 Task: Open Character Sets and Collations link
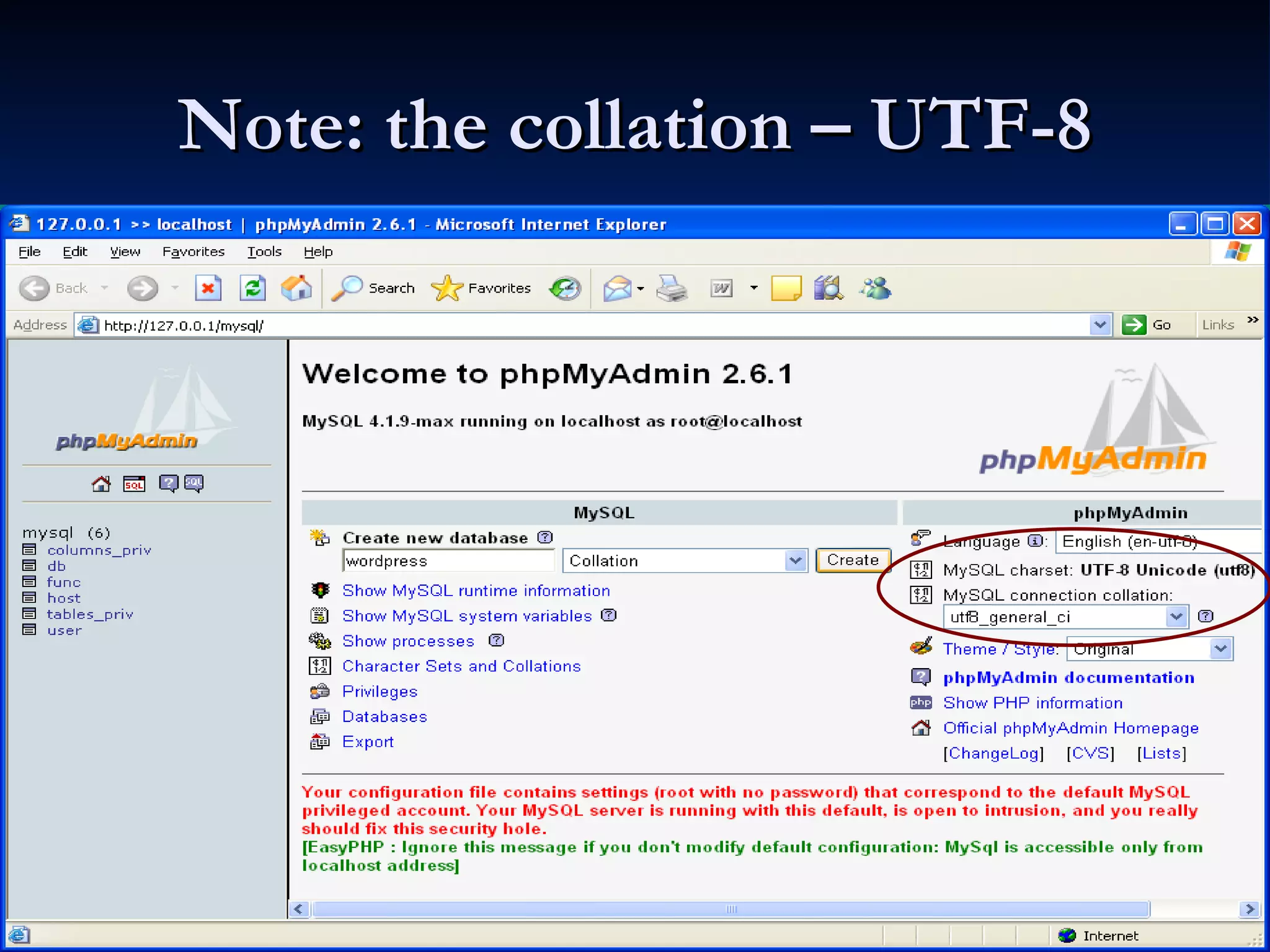coord(461,666)
